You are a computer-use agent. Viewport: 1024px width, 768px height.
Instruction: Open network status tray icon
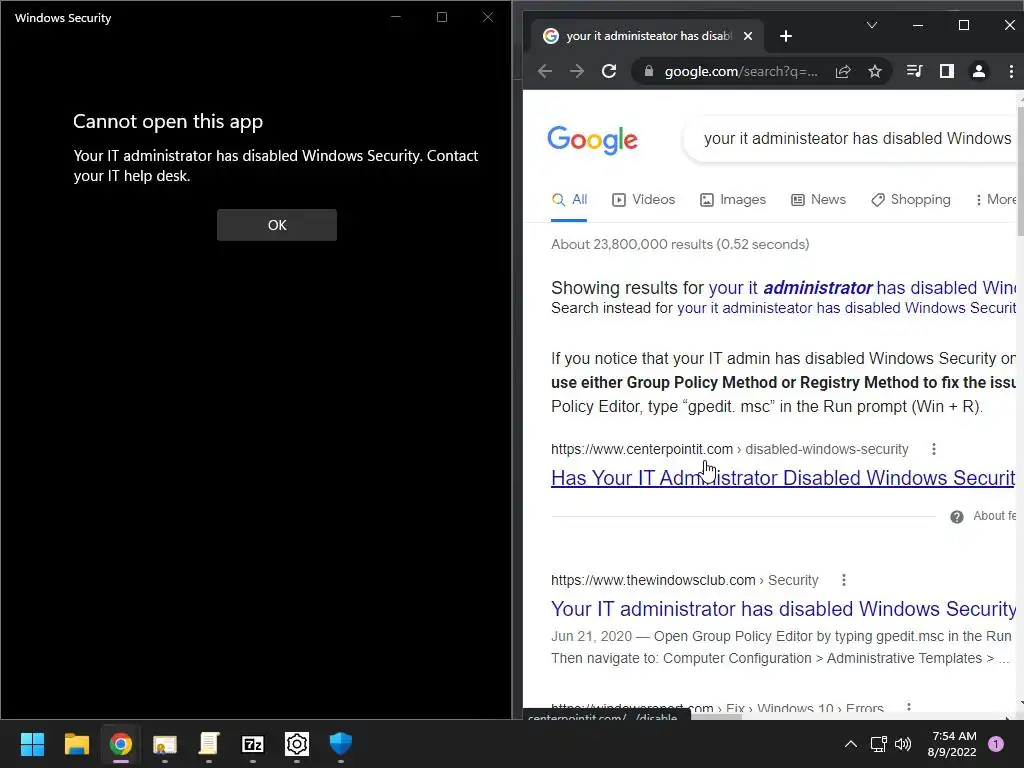coord(878,744)
